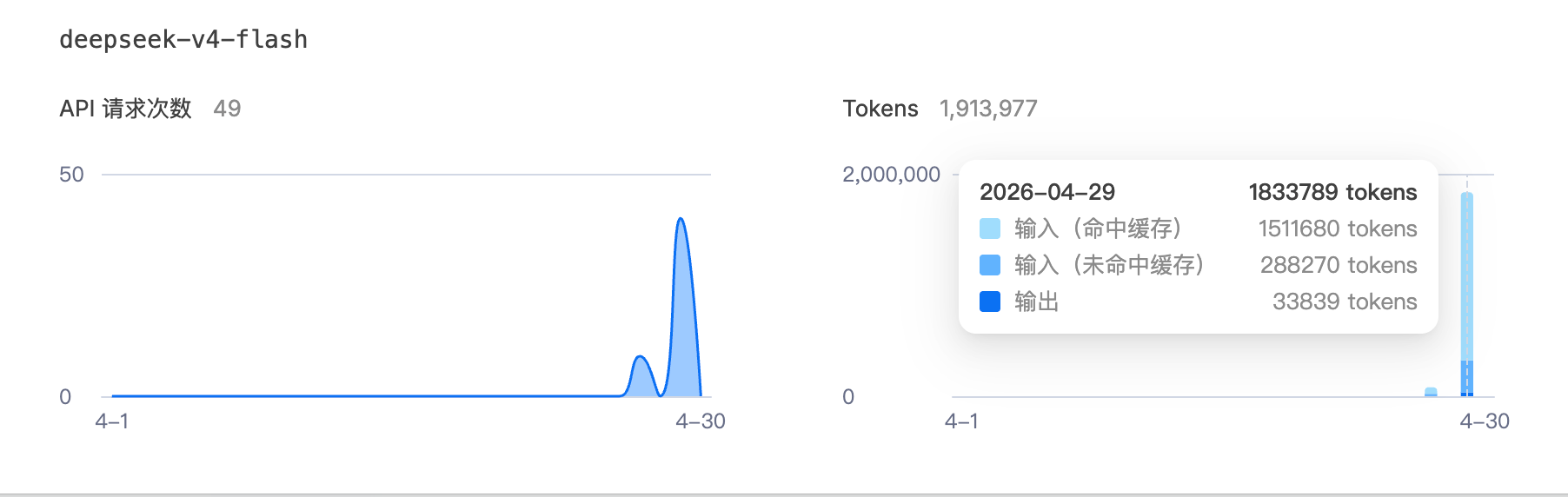Click the request count value 49
The image size is (1568, 497).
click(227, 109)
